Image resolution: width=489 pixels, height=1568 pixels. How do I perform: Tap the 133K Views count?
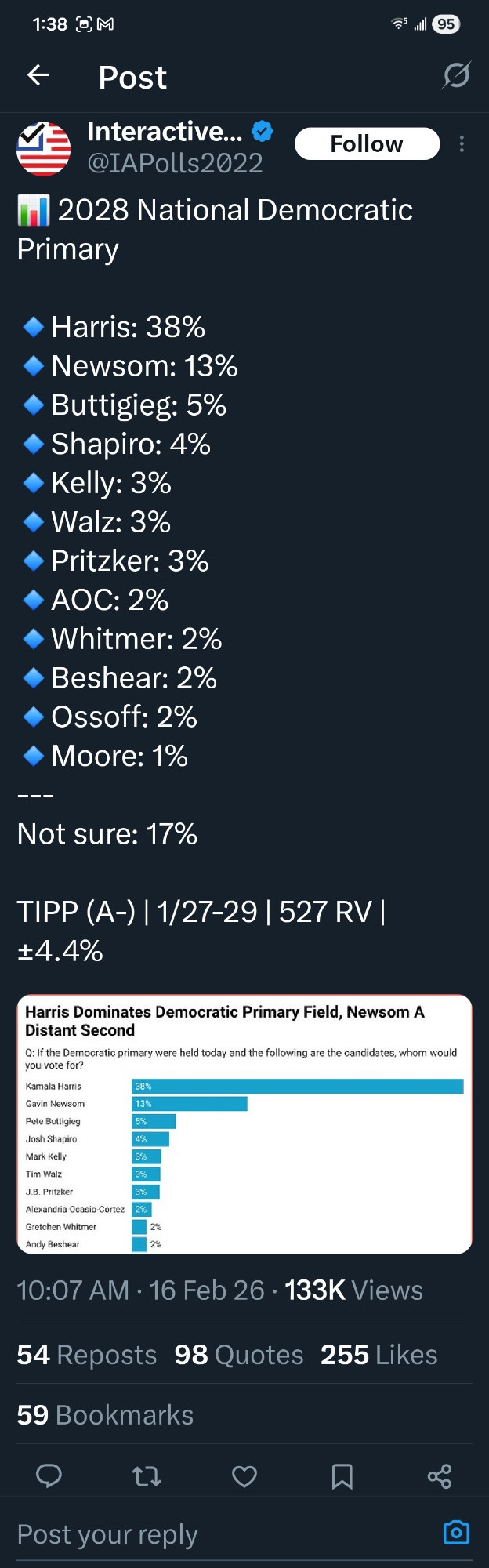[x=353, y=1290]
